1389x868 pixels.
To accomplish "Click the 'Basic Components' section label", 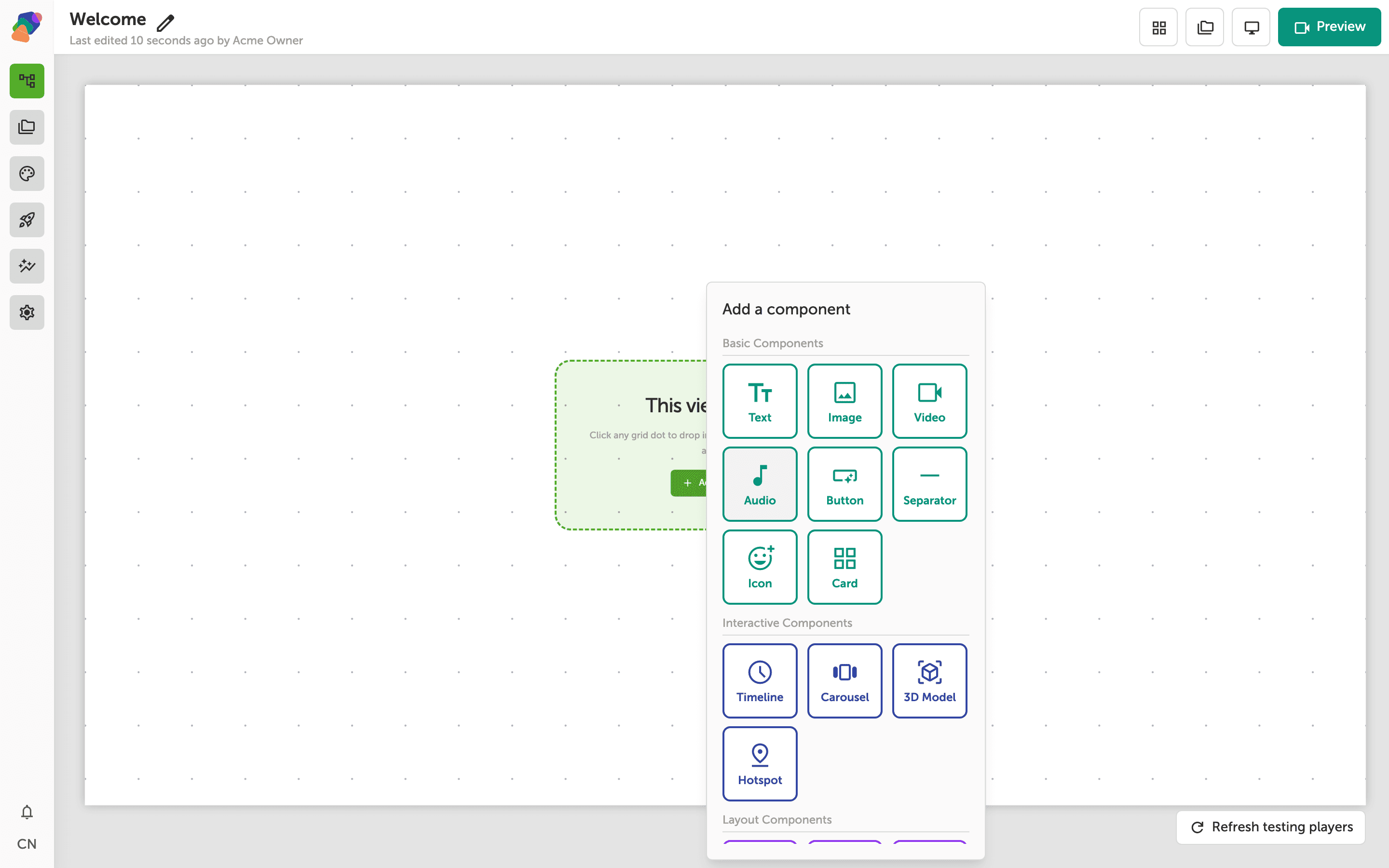I will tap(773, 343).
